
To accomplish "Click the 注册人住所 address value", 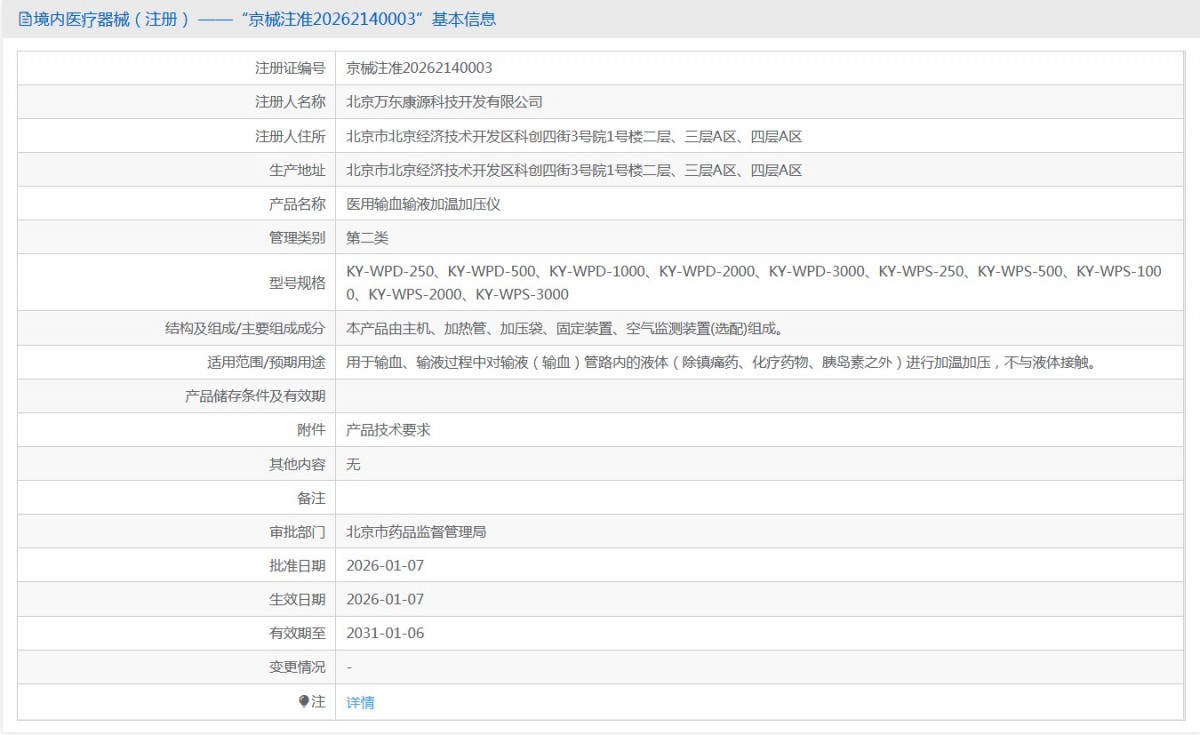I will coord(574,136).
